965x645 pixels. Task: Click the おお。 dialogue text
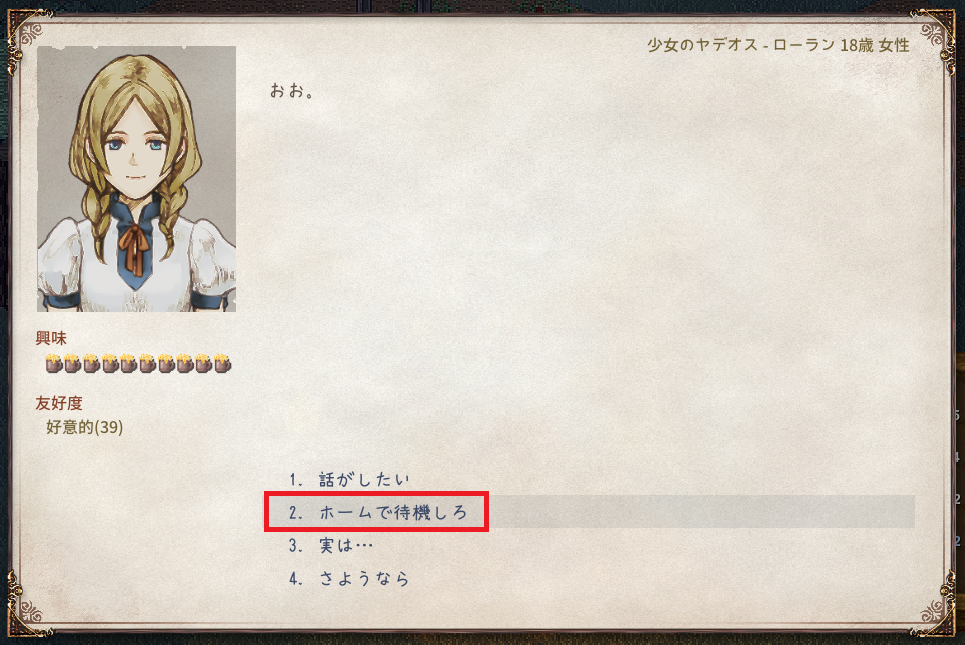click(x=292, y=90)
